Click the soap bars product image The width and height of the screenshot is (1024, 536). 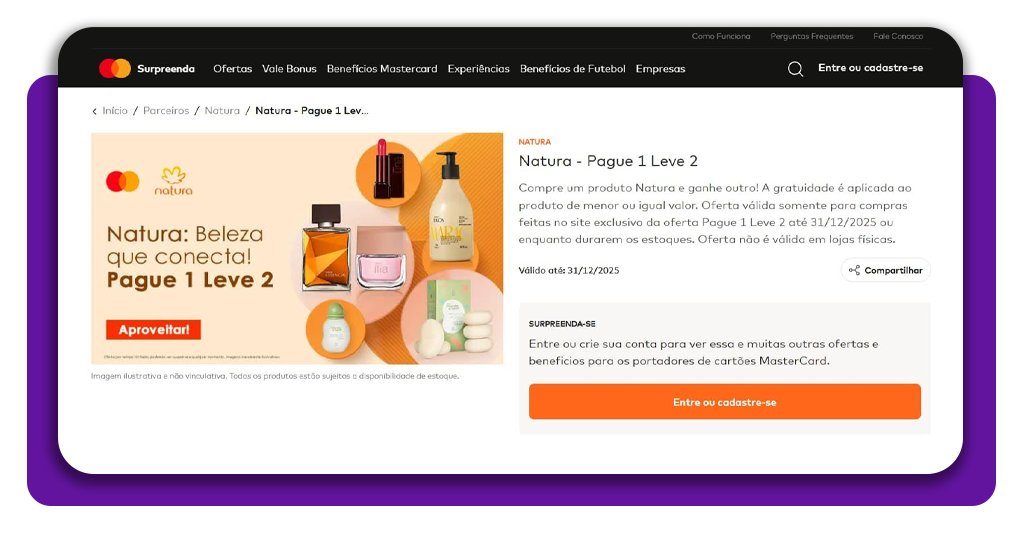click(455, 317)
